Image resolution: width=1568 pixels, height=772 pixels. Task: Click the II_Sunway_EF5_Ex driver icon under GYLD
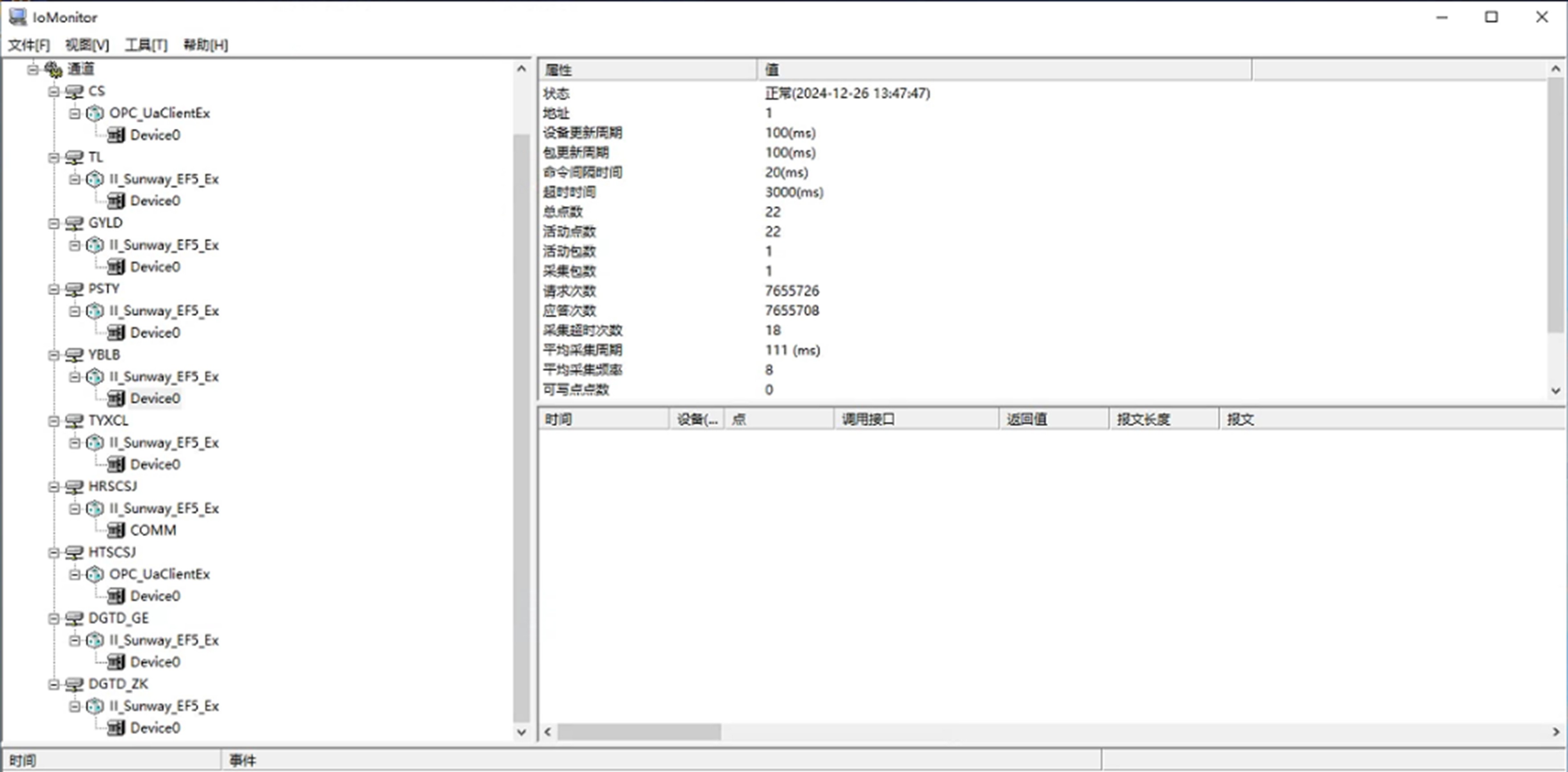click(x=95, y=245)
